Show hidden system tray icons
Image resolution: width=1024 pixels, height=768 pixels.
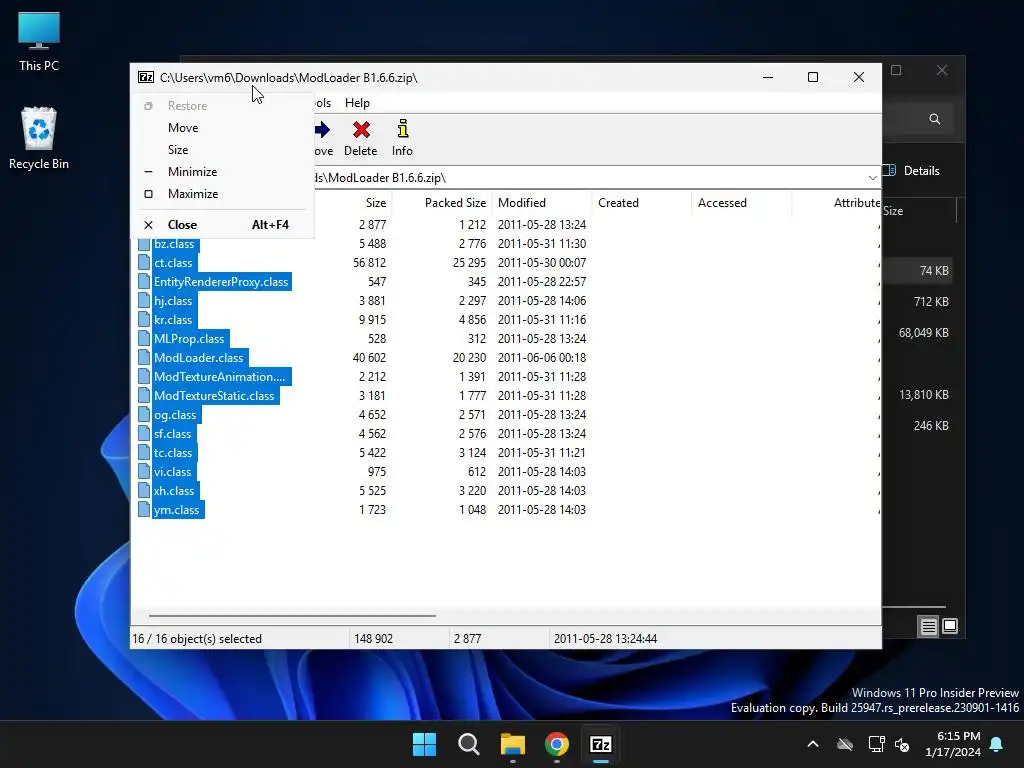[813, 744]
